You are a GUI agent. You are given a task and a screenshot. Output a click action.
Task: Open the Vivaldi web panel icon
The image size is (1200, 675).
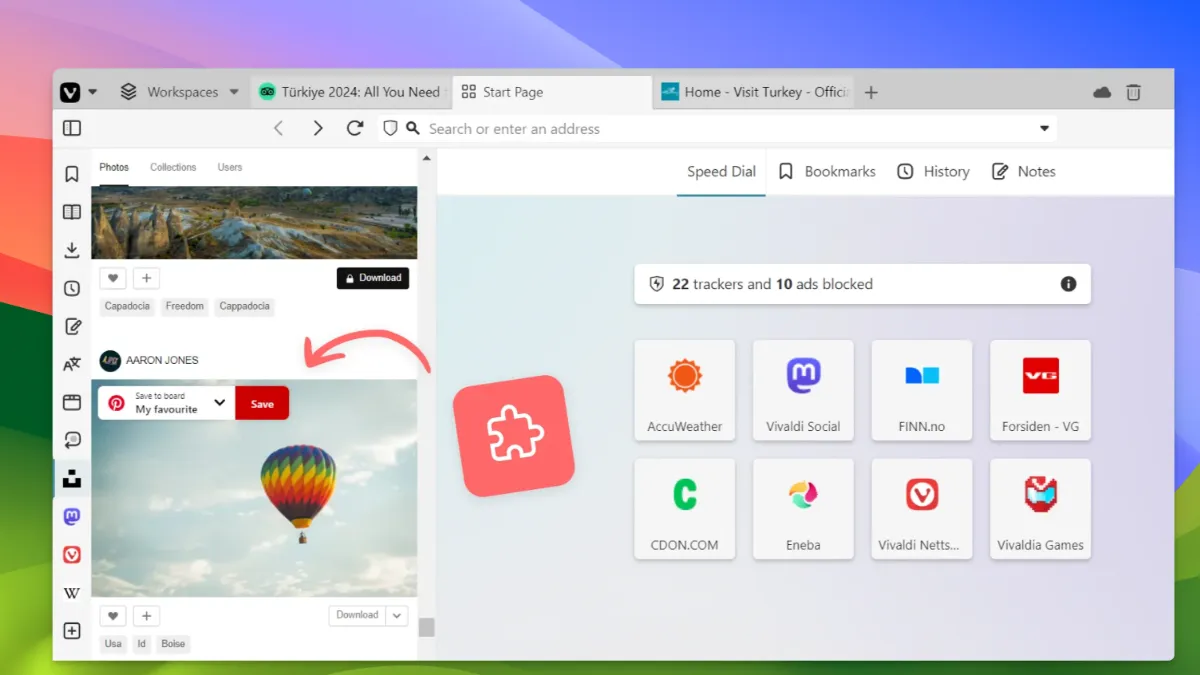point(72,555)
